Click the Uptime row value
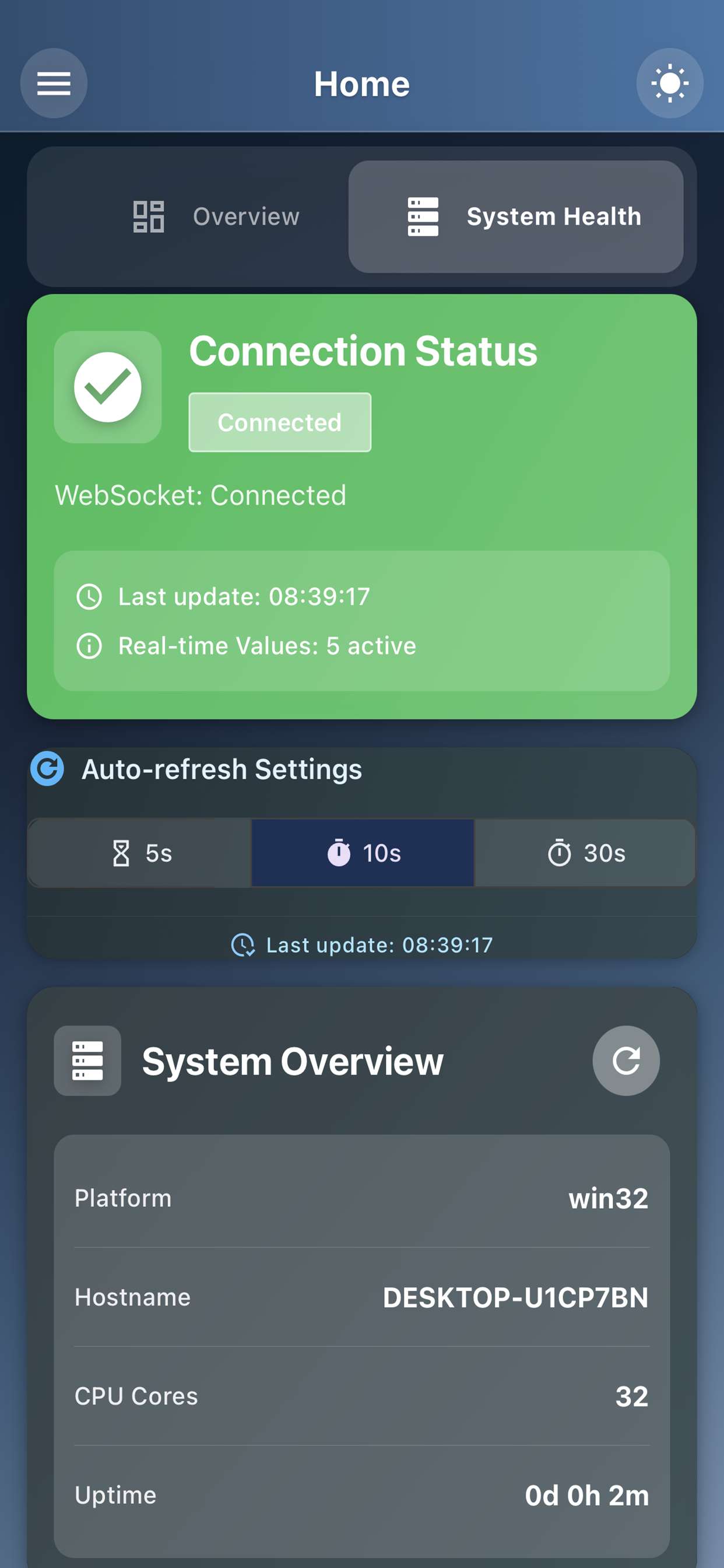This screenshot has width=724, height=1568. pyautogui.click(x=587, y=1496)
